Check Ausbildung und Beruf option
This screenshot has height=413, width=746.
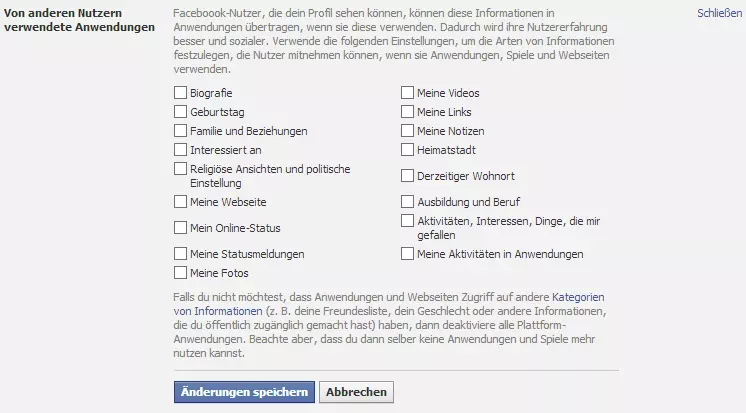tap(407, 202)
